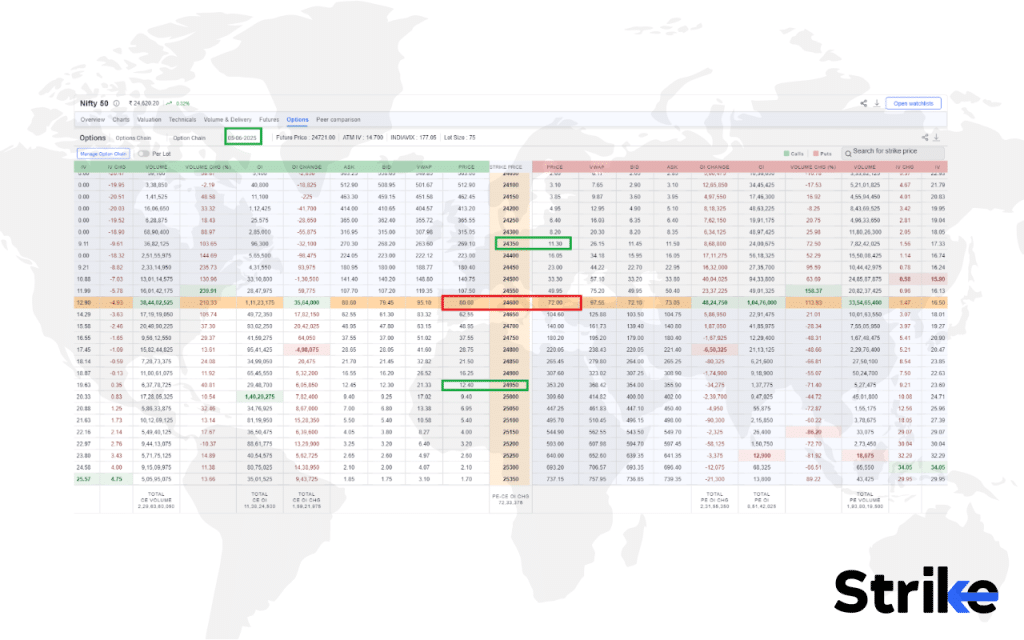Click the TOTAL PE OI CHG summary
The height and width of the screenshot is (640, 1024).
coord(715,500)
